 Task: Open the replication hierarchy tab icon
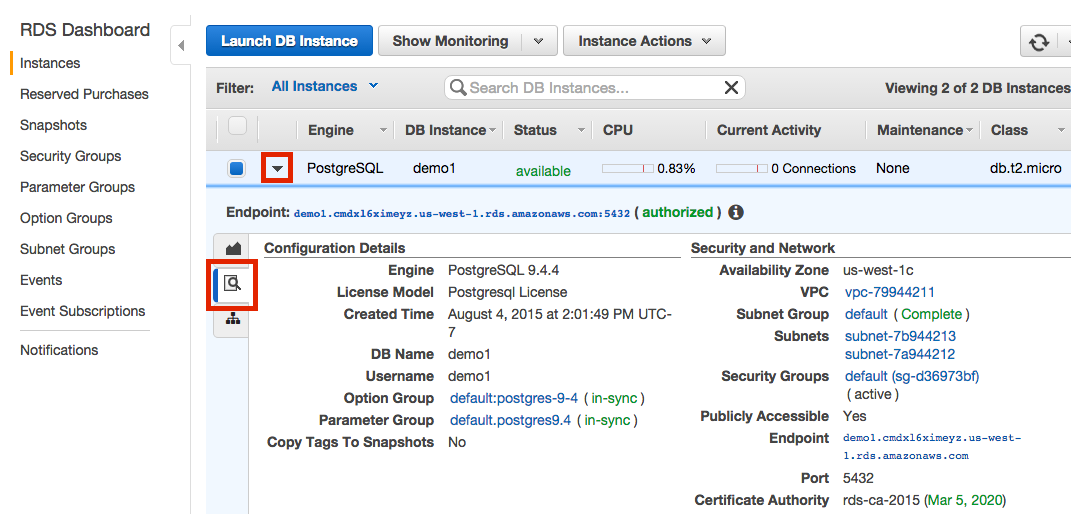(233, 319)
